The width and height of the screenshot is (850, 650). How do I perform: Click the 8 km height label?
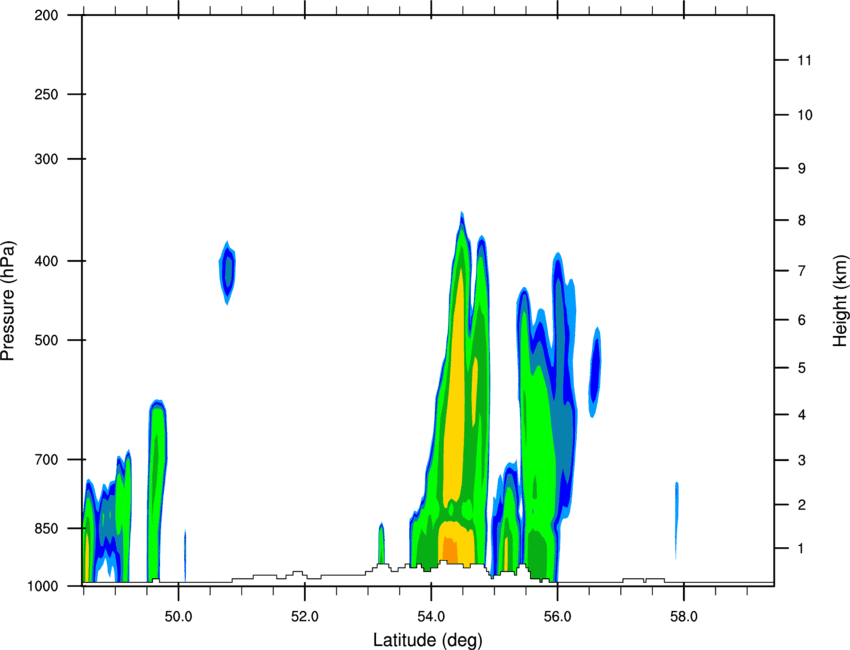(x=802, y=220)
